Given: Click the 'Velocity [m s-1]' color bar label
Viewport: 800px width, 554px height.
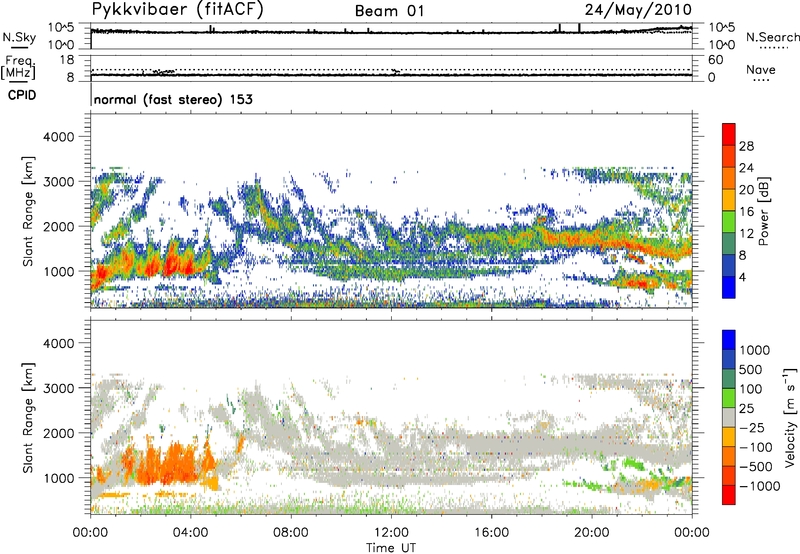Looking at the screenshot, I should click(790, 417).
